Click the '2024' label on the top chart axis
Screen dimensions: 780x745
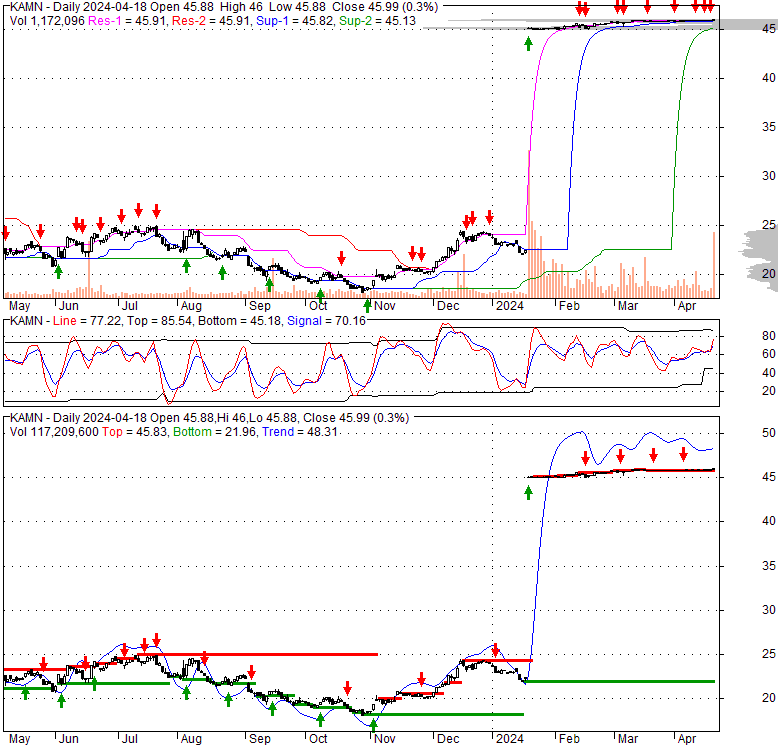[x=510, y=306]
